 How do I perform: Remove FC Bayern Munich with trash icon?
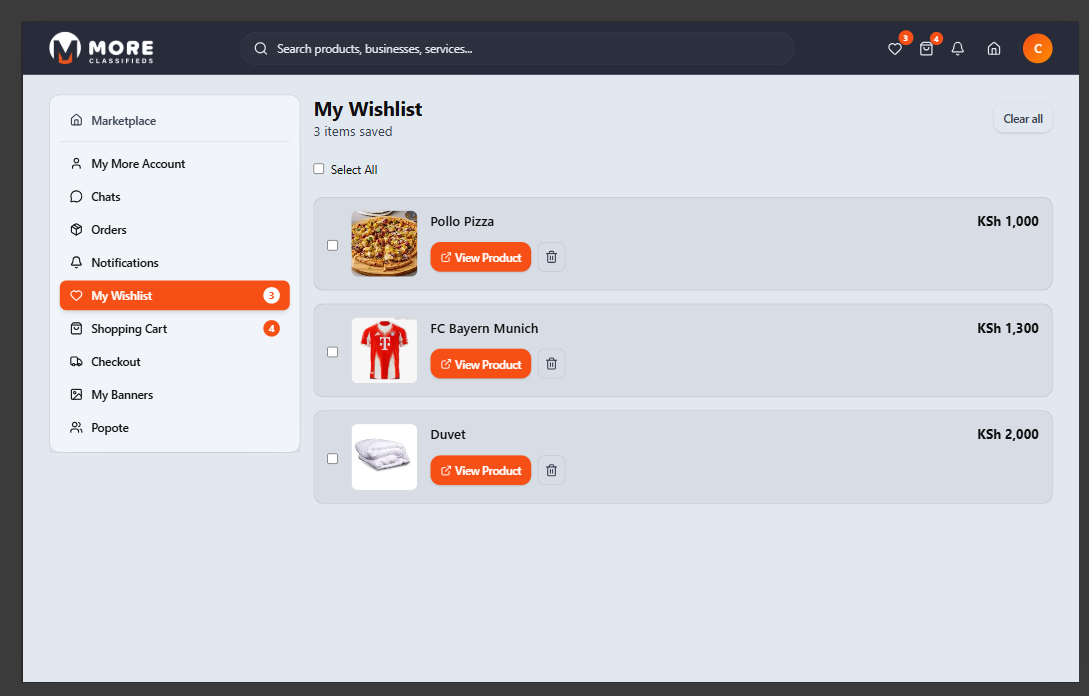pyautogui.click(x=551, y=364)
